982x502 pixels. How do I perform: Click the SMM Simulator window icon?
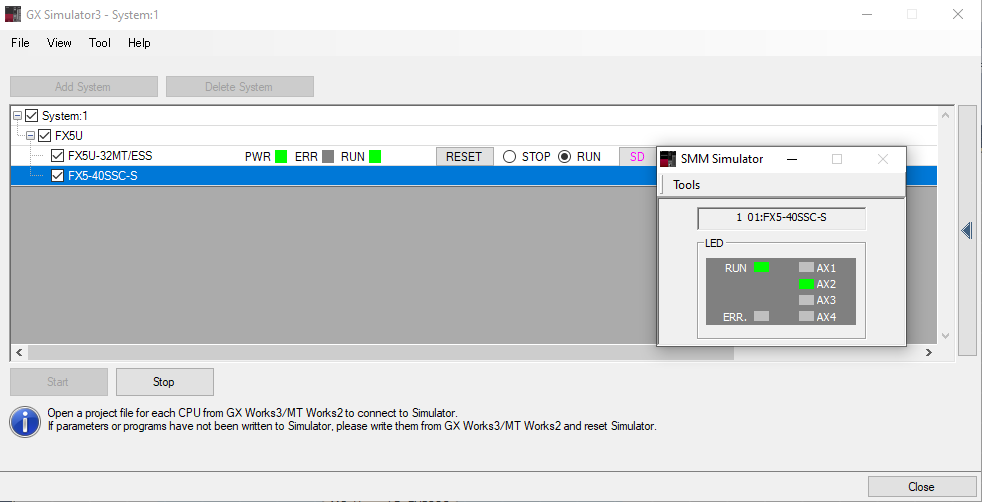668,159
